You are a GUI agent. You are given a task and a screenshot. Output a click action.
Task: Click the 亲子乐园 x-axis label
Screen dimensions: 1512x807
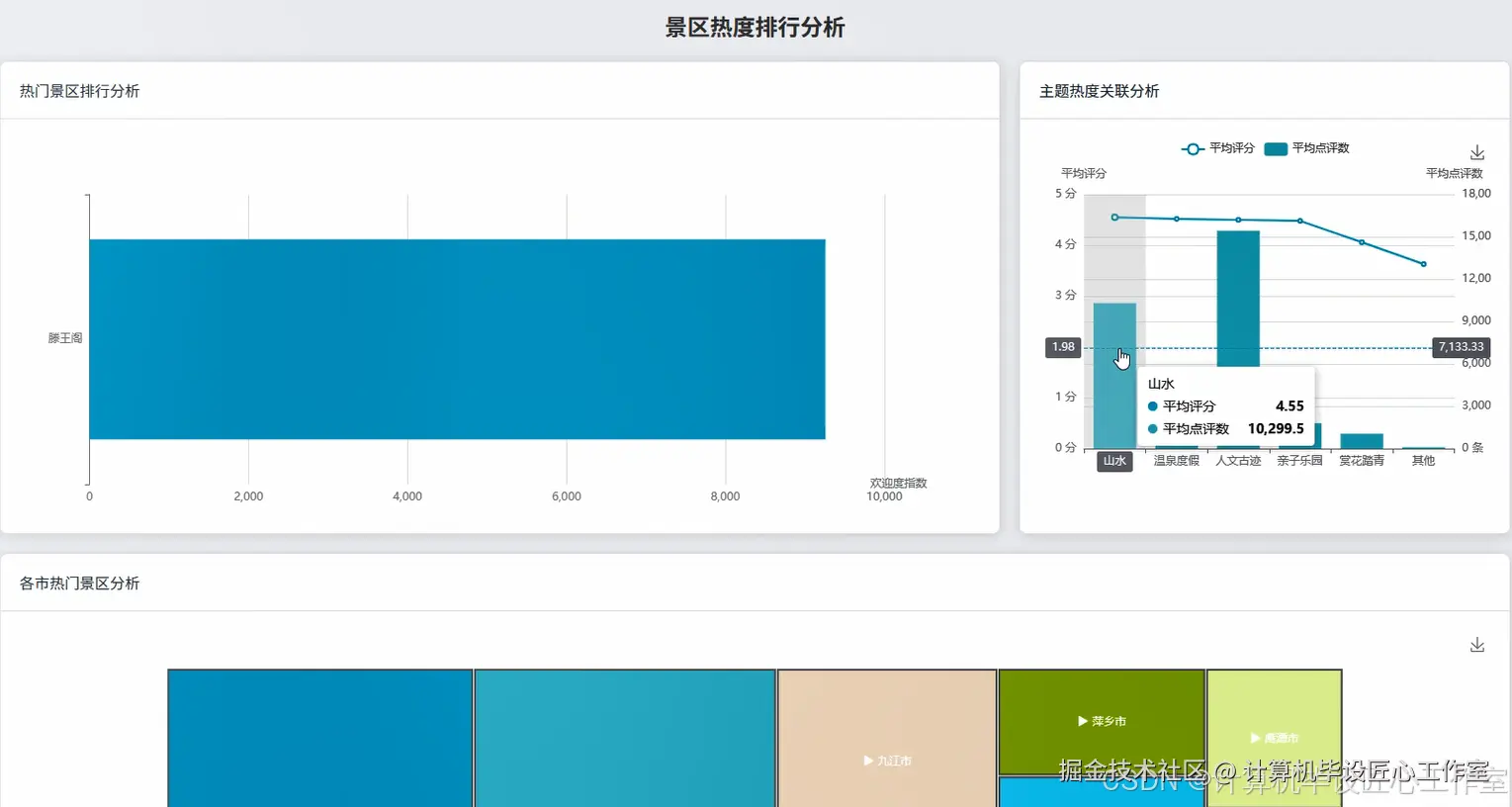[1300, 461]
